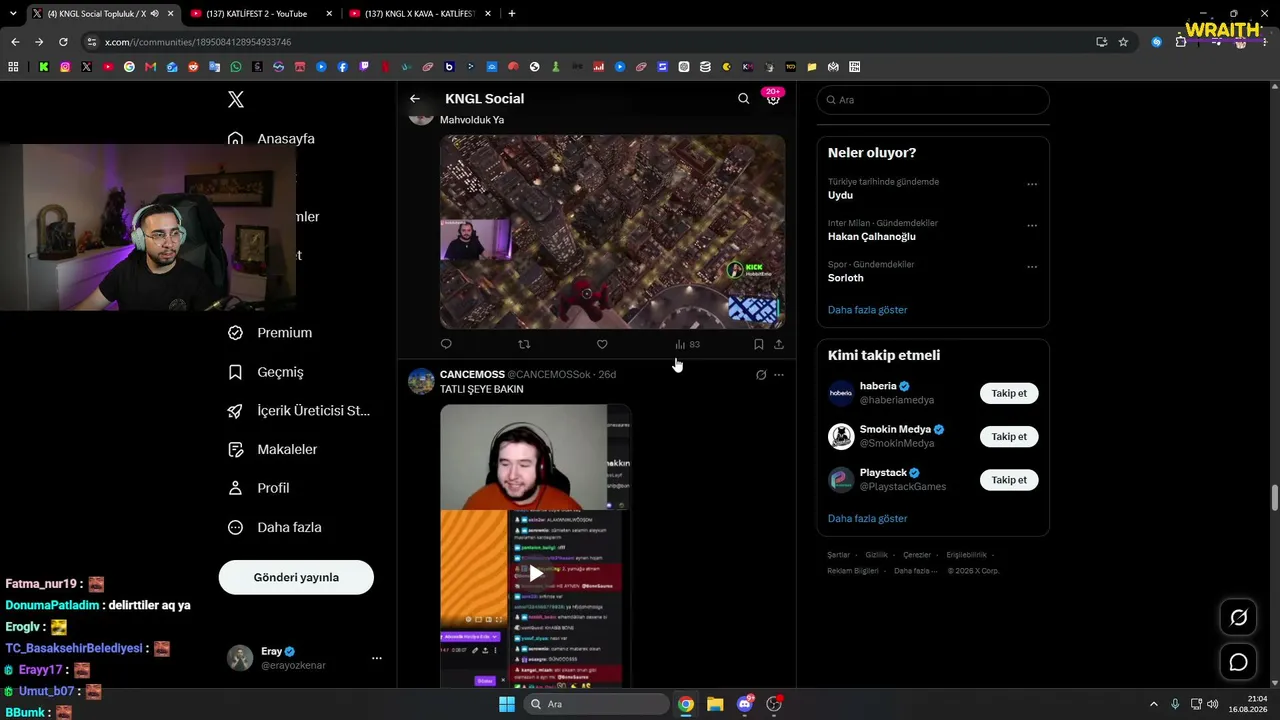Repost the Mahvolduk Ya post
This screenshot has height=720, width=1280.
(x=524, y=344)
